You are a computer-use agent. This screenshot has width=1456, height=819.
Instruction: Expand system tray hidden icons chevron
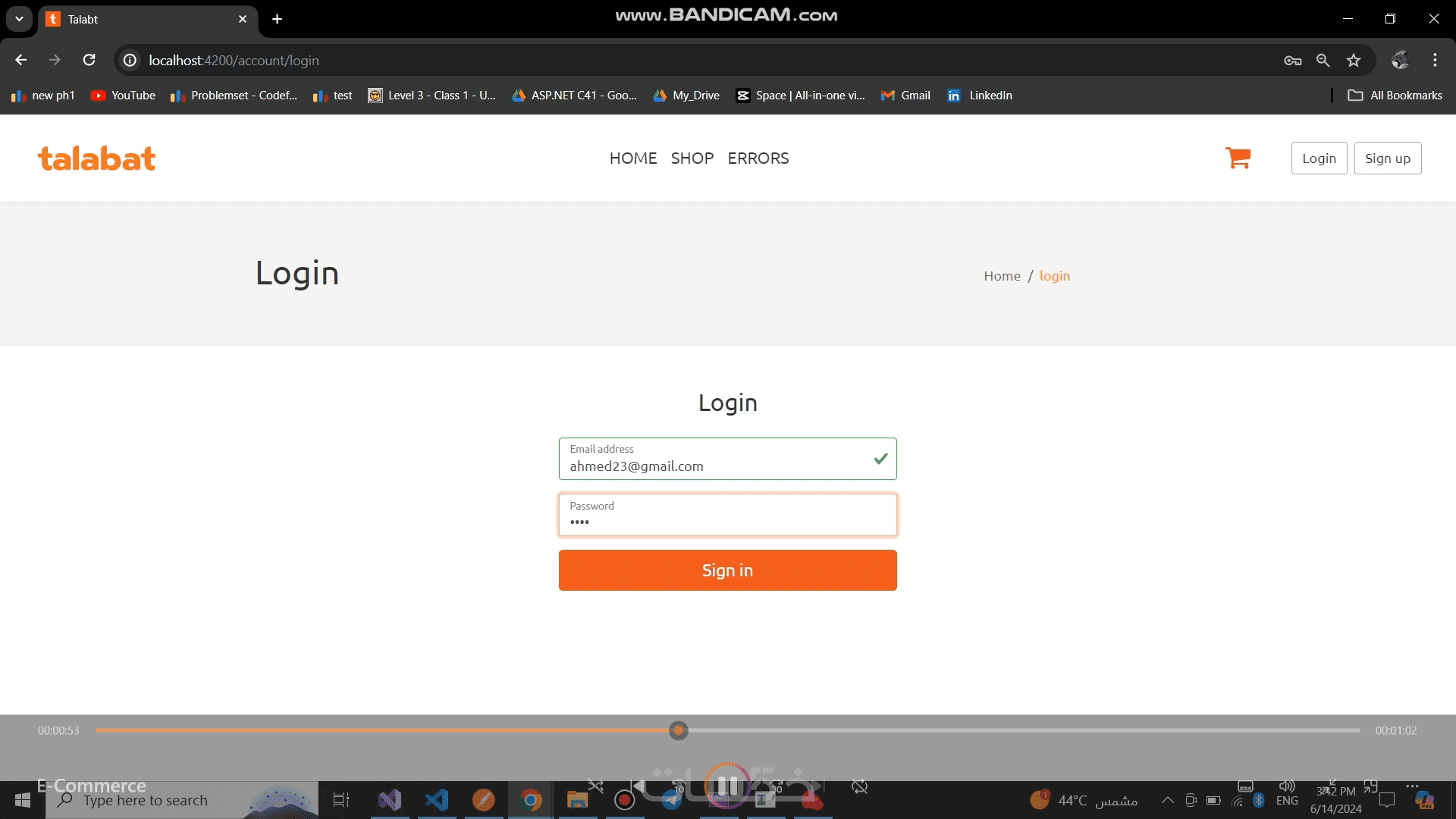[x=1168, y=800]
